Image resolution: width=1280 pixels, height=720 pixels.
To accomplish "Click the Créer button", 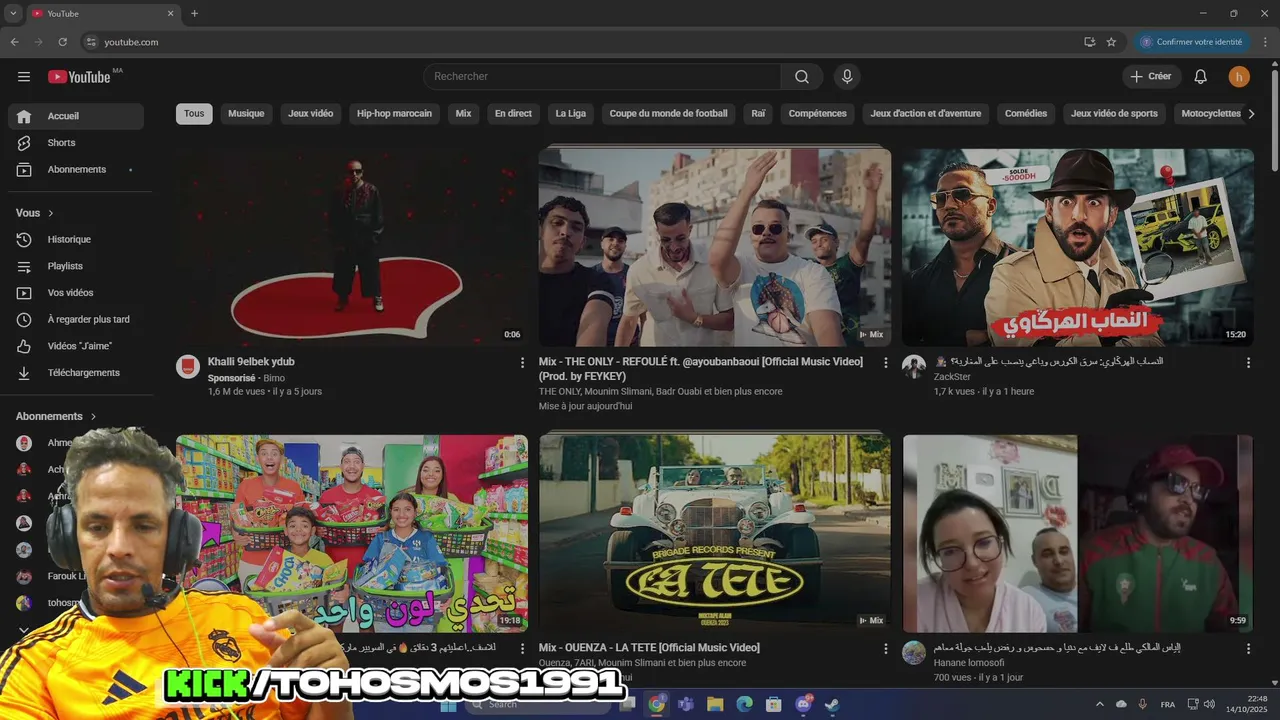I will (x=1151, y=77).
